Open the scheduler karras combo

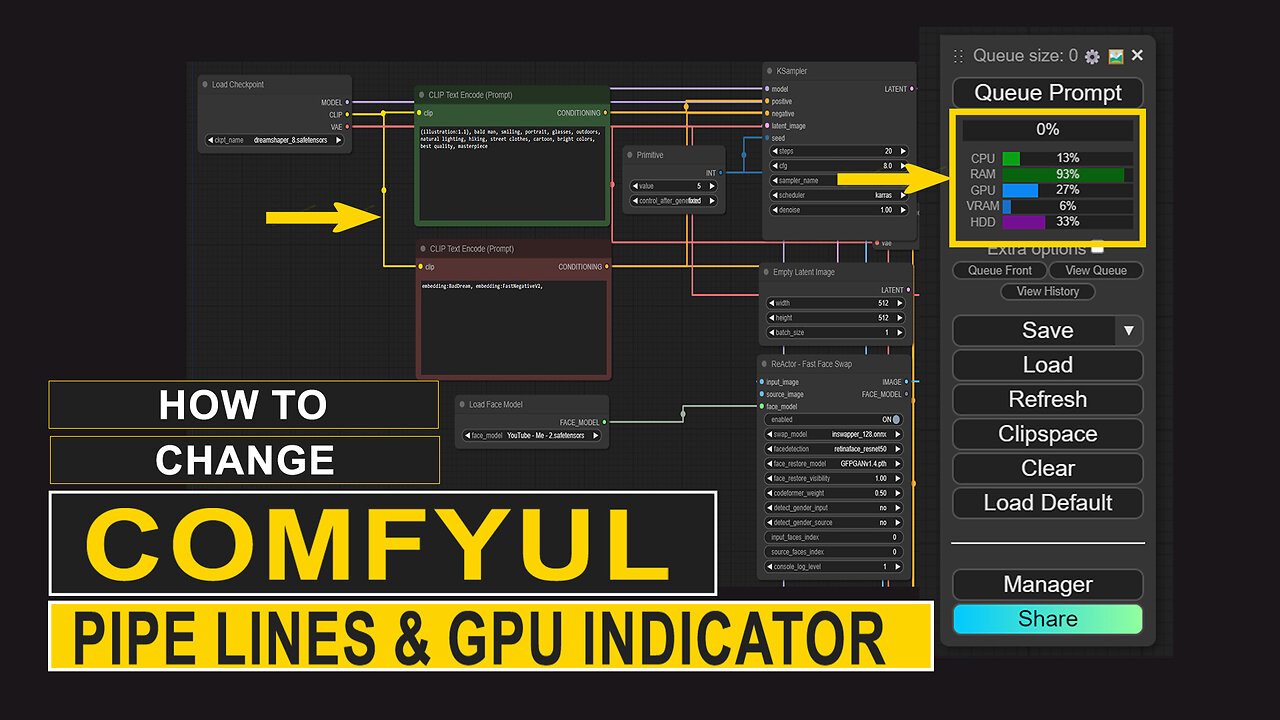(838, 195)
